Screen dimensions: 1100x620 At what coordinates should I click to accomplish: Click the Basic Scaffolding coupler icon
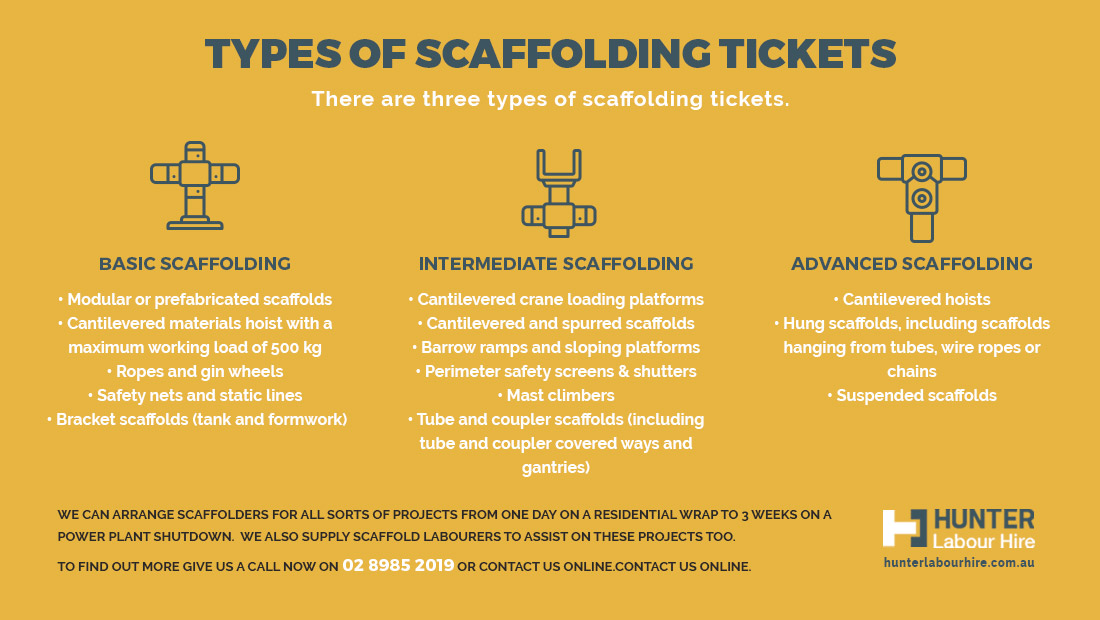[195, 186]
